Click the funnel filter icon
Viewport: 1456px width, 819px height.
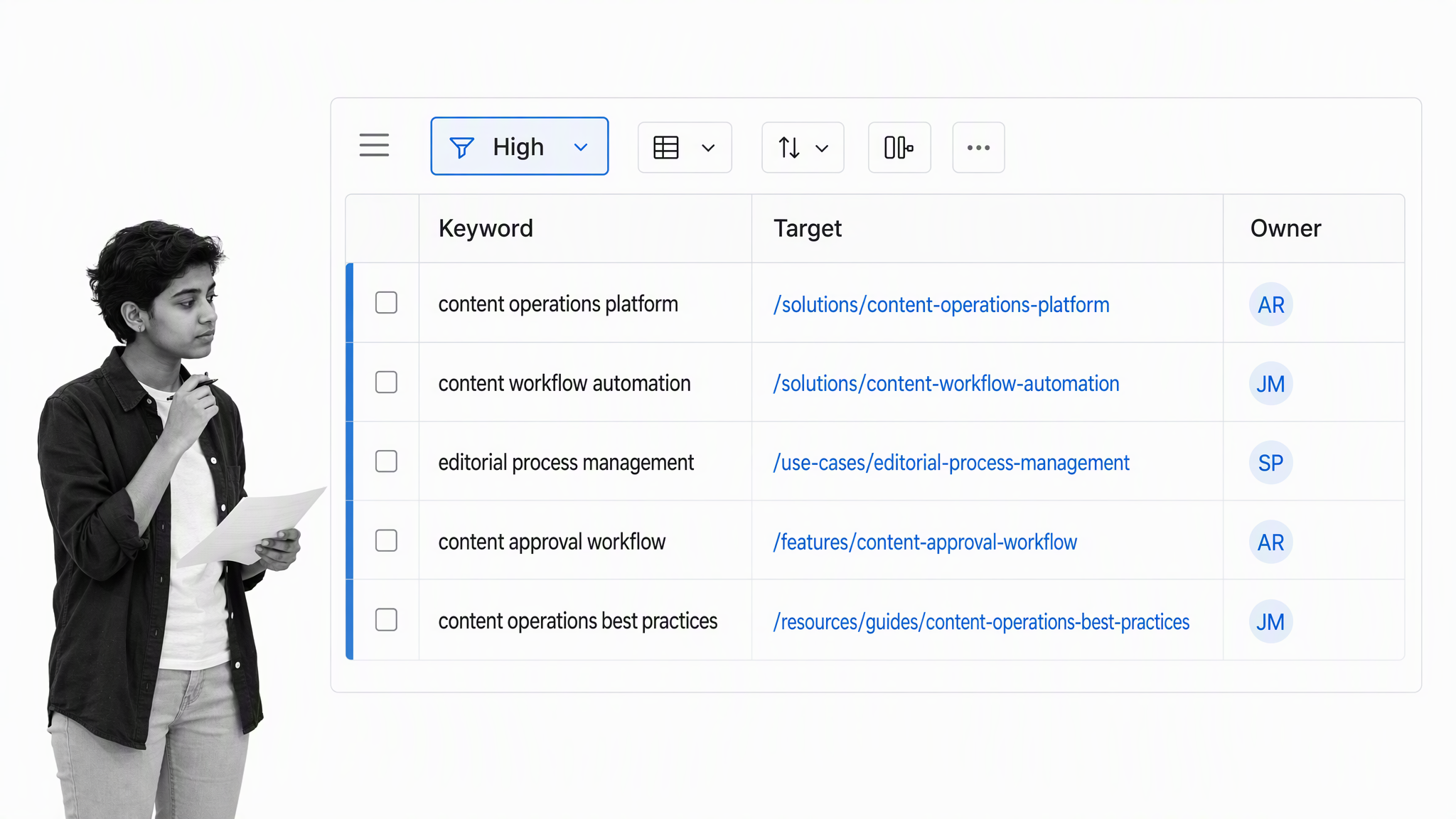[x=461, y=147]
